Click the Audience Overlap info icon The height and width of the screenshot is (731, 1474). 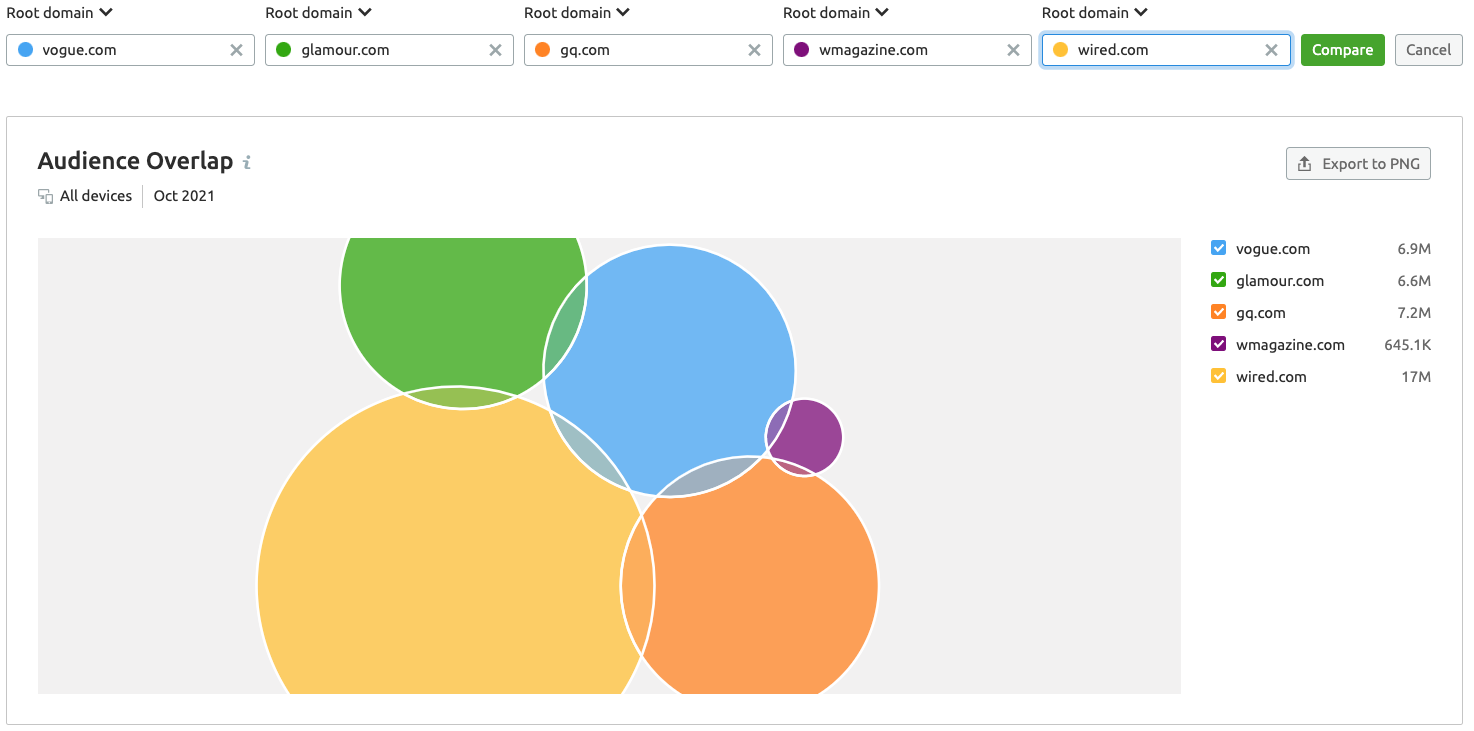coord(247,162)
